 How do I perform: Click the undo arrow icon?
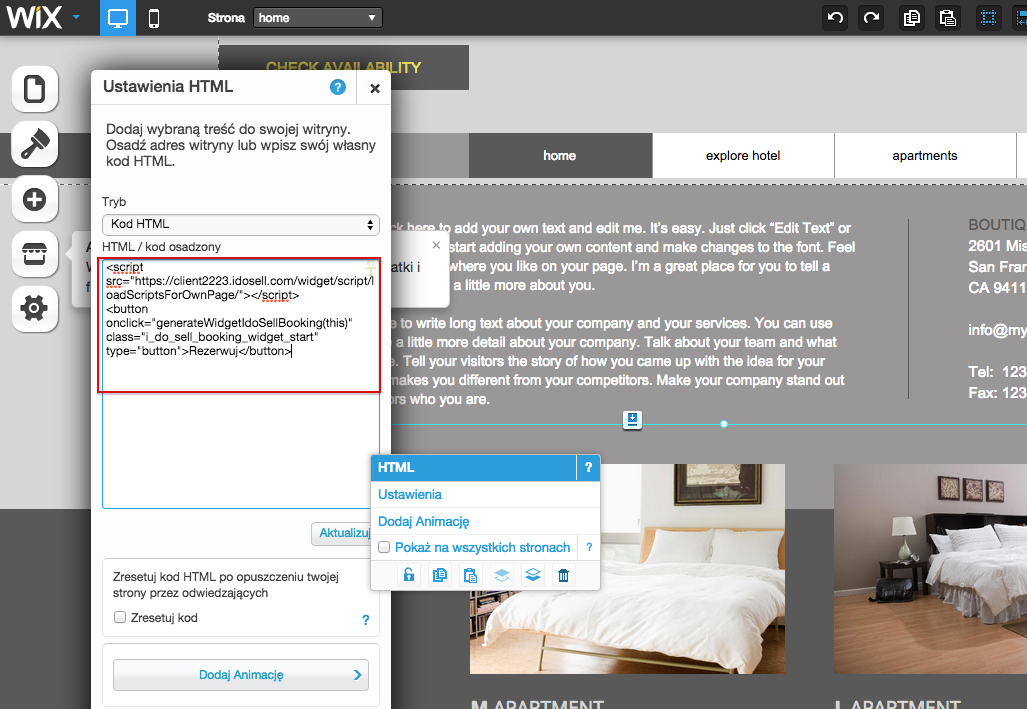point(835,18)
